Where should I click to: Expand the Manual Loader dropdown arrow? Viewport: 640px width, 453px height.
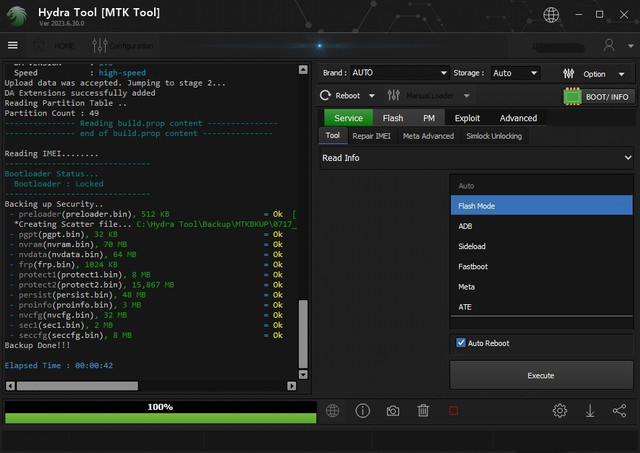pos(467,96)
